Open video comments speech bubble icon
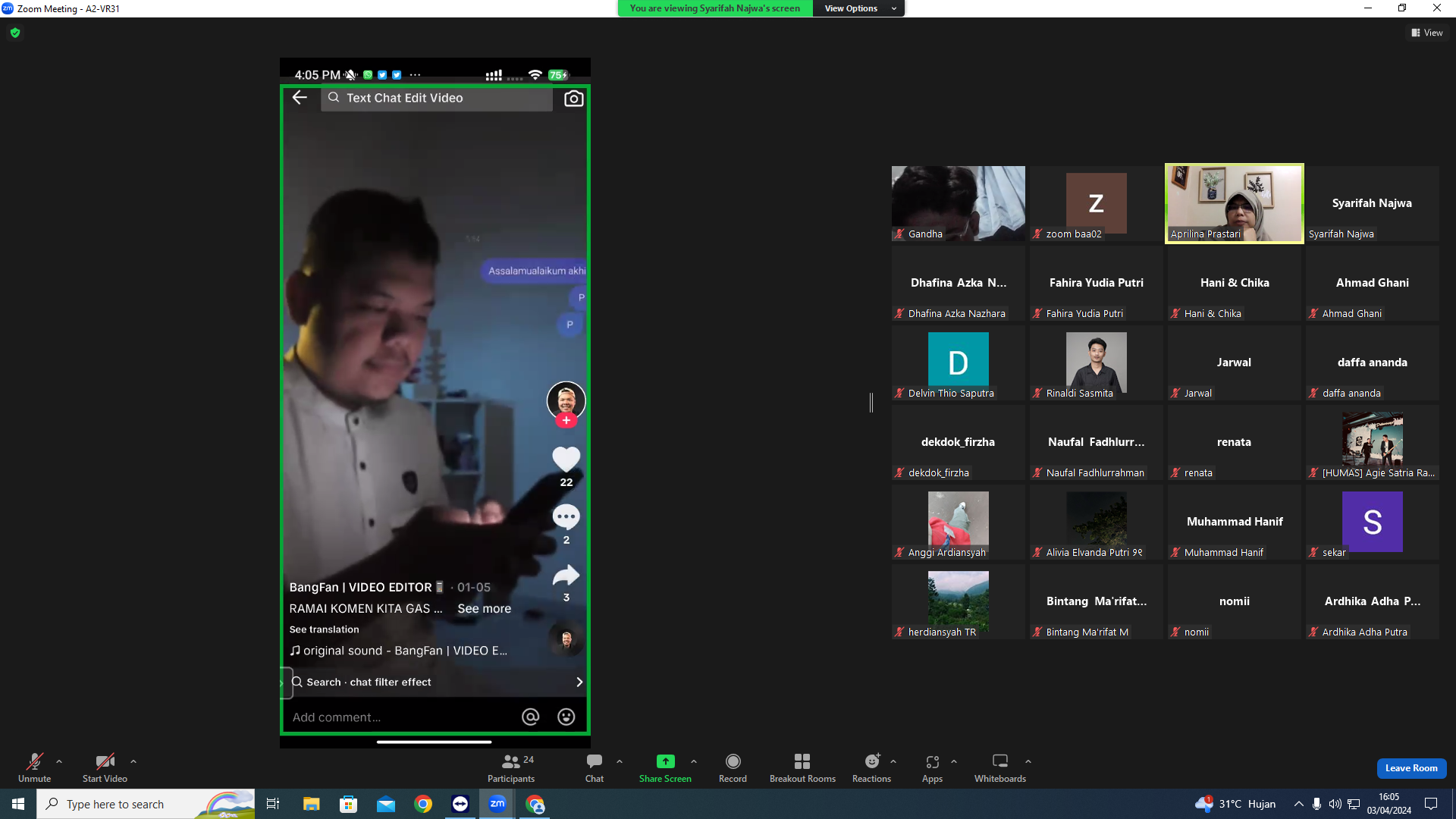1456x819 pixels. tap(566, 517)
